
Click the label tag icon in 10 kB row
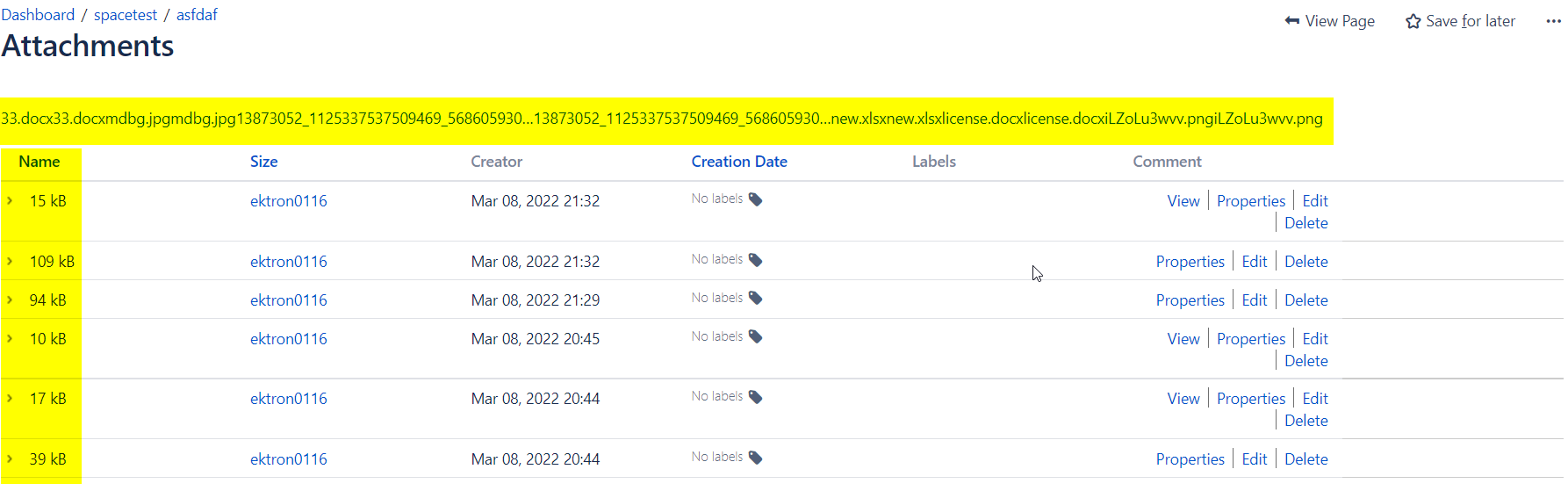pyautogui.click(x=755, y=337)
